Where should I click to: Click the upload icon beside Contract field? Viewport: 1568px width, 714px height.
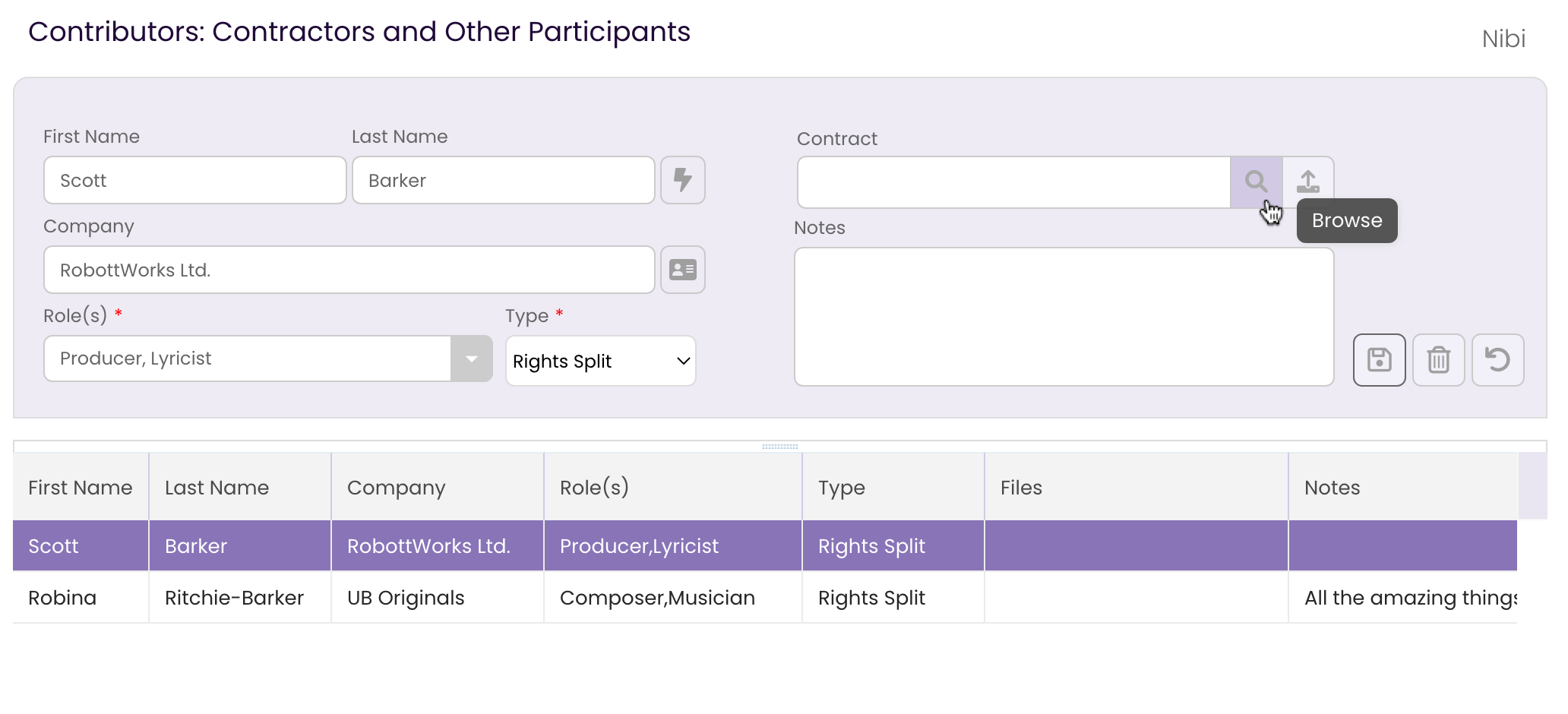1307,182
